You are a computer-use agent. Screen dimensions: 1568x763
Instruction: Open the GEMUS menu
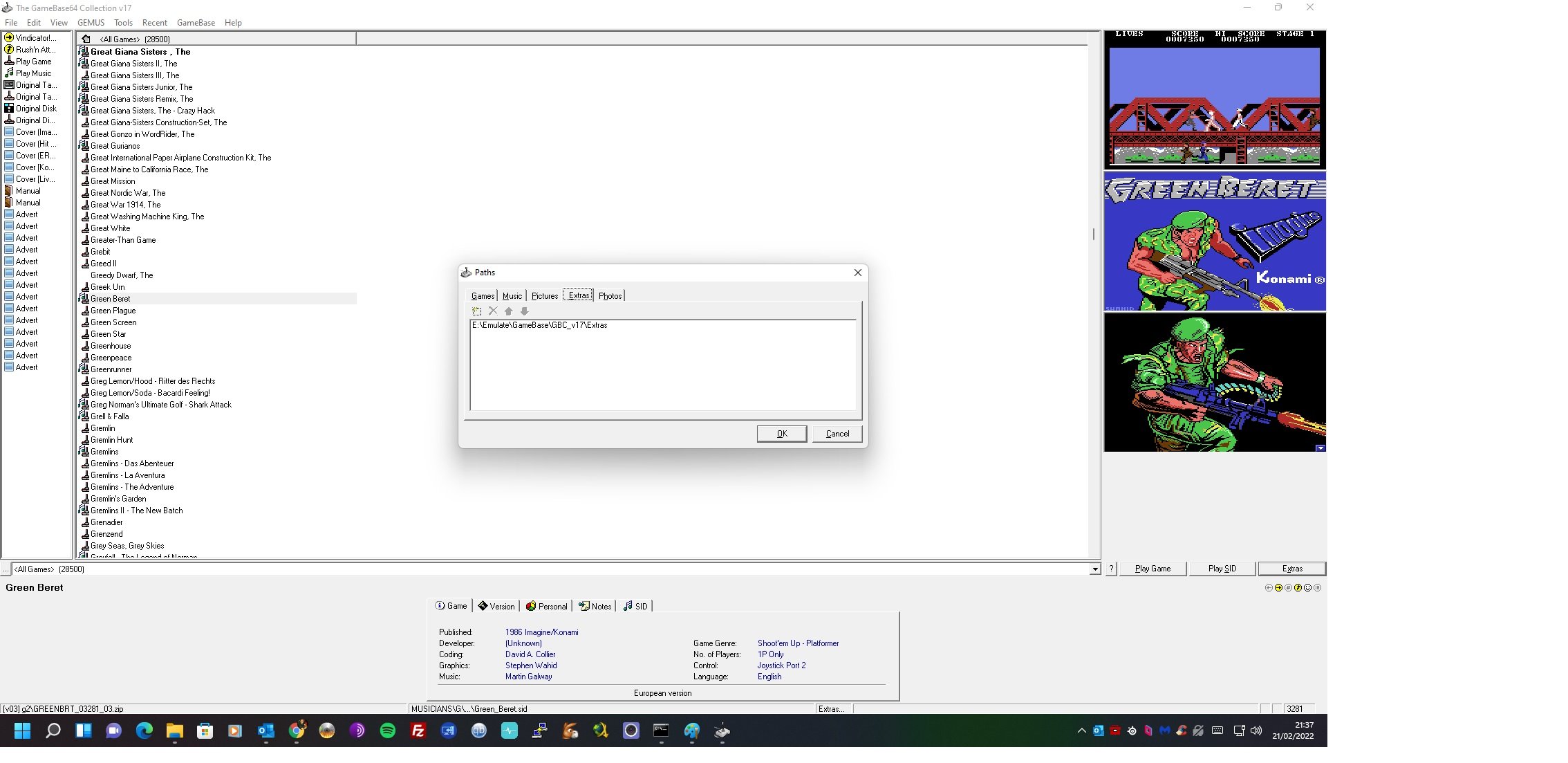coord(91,23)
